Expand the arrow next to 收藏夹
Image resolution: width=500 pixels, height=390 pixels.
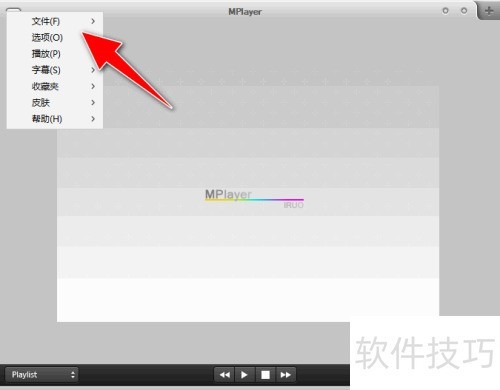(93, 86)
